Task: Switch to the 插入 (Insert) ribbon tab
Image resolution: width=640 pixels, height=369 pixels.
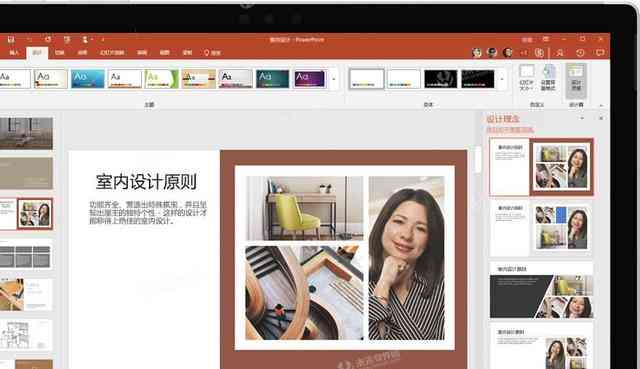Action: coord(14,53)
